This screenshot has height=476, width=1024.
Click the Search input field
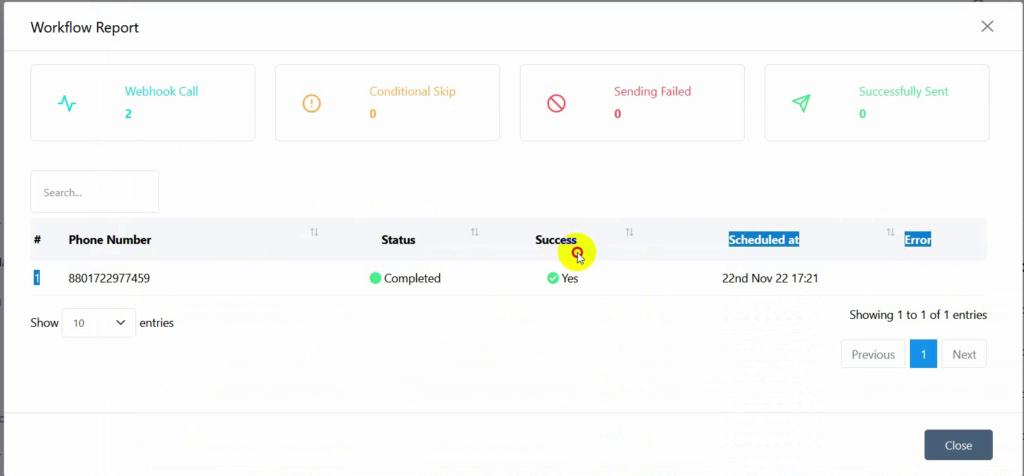pos(95,192)
